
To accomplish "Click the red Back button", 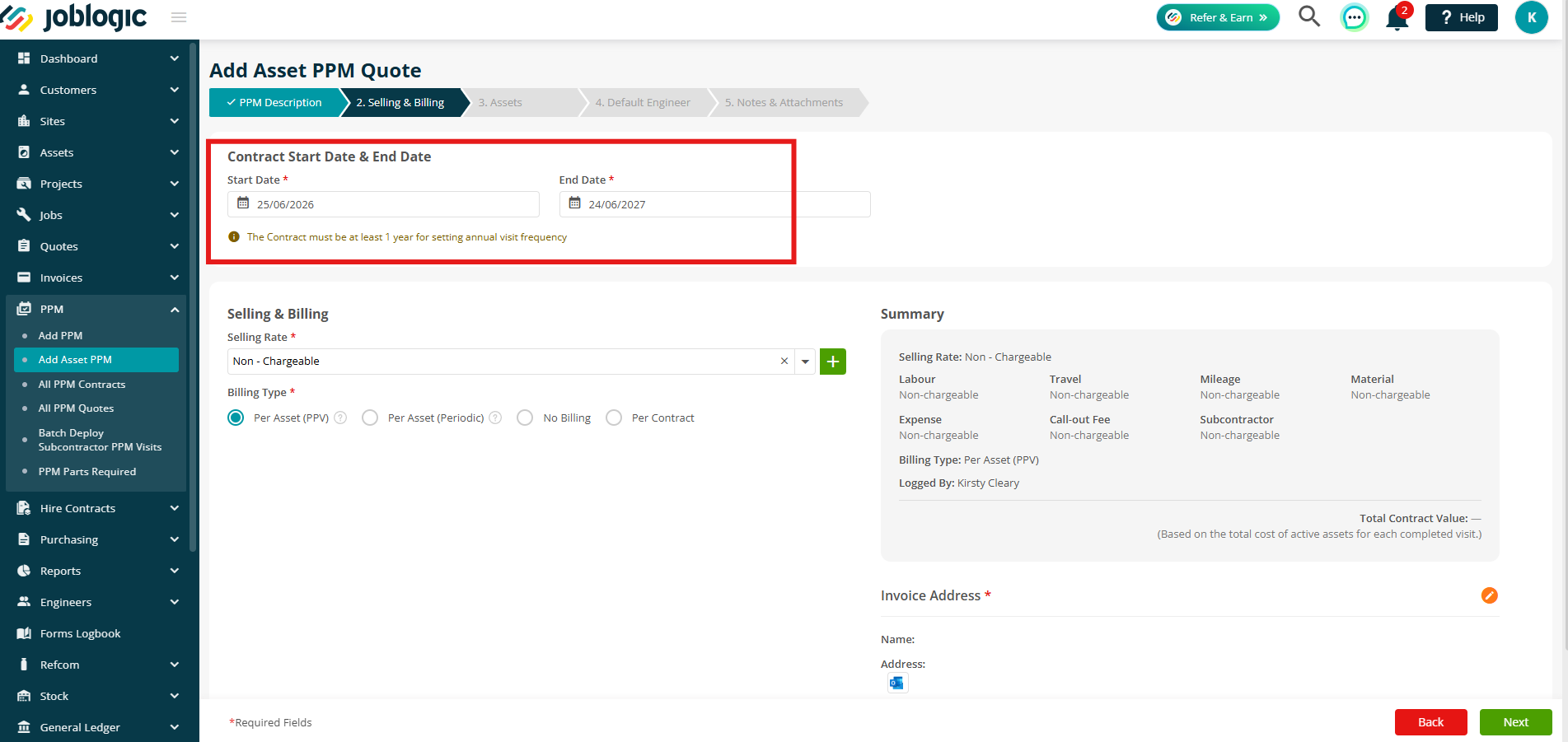I will click(x=1430, y=722).
